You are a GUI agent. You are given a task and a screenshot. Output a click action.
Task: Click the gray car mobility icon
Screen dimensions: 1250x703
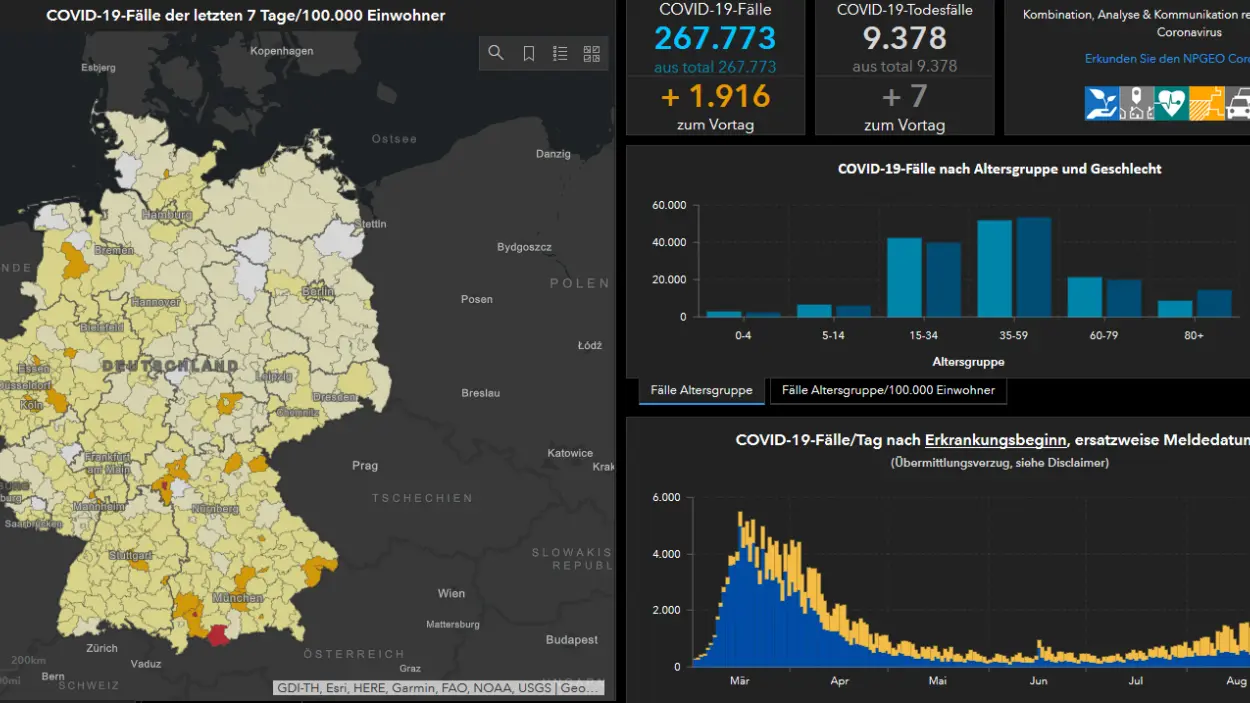point(1238,103)
